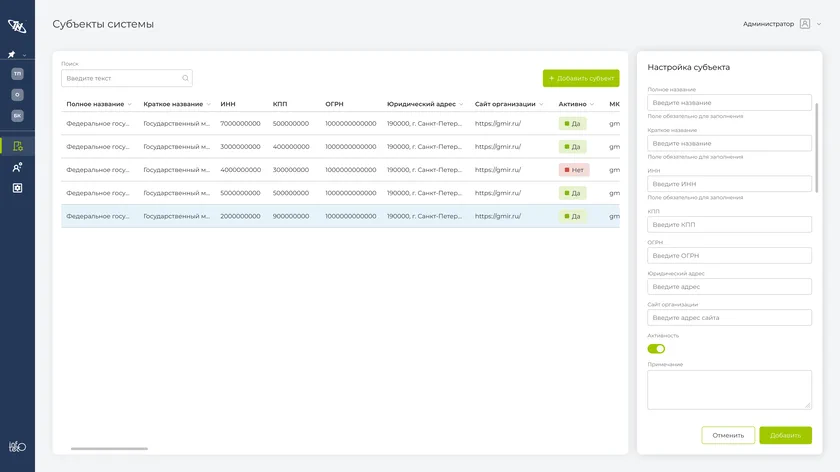
Task: Select the row with ИНН 7000000000
Action: 340,123
